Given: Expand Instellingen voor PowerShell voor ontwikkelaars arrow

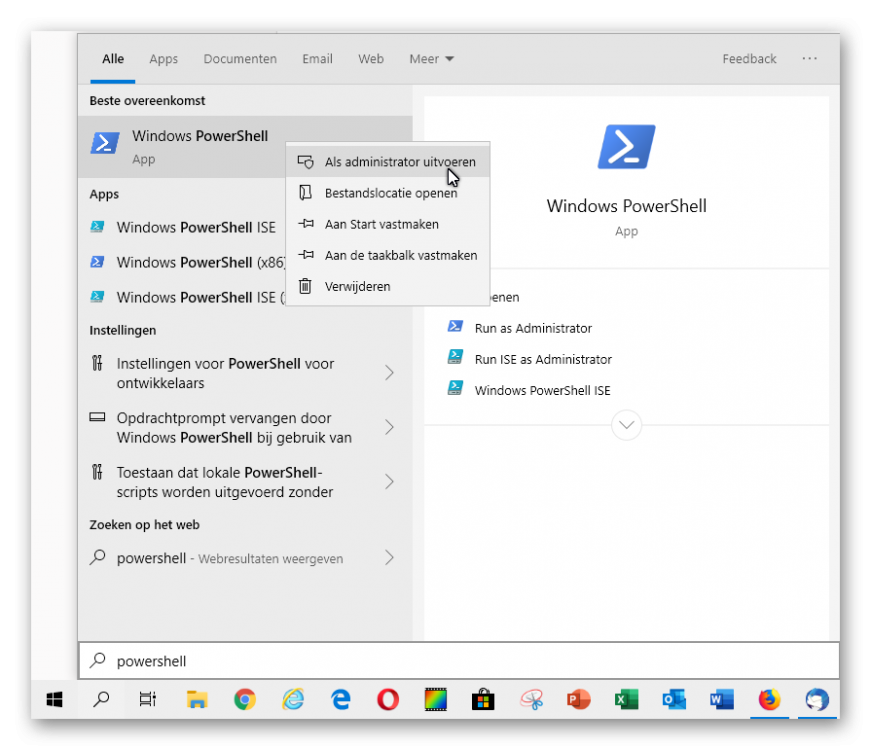Looking at the screenshot, I should [x=389, y=372].
